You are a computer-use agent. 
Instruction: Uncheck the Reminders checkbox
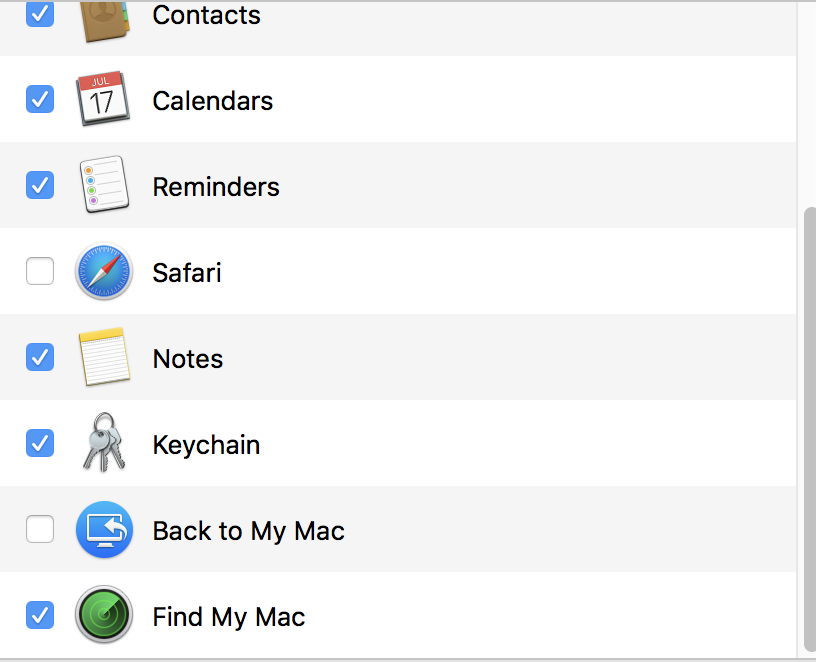(x=40, y=185)
